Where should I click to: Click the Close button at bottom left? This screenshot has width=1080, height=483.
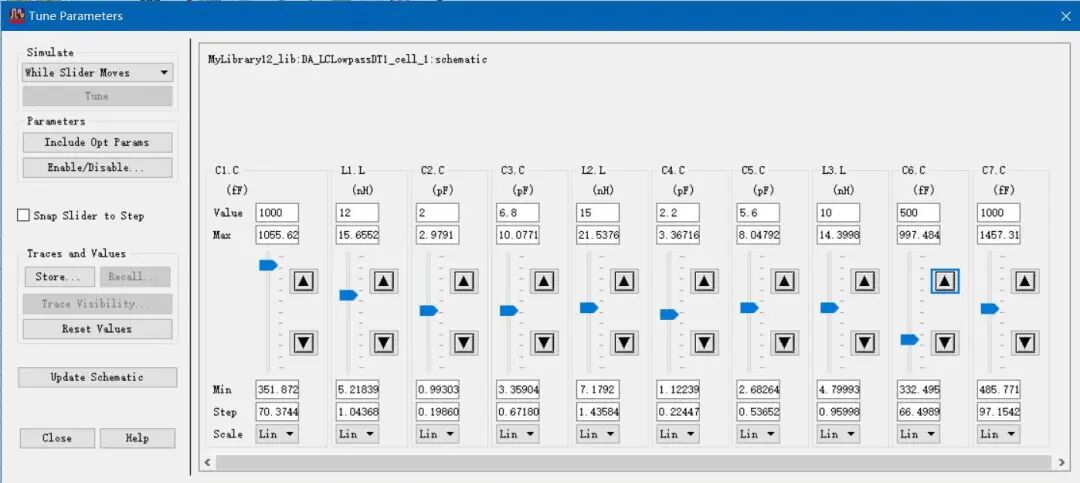[x=56, y=438]
